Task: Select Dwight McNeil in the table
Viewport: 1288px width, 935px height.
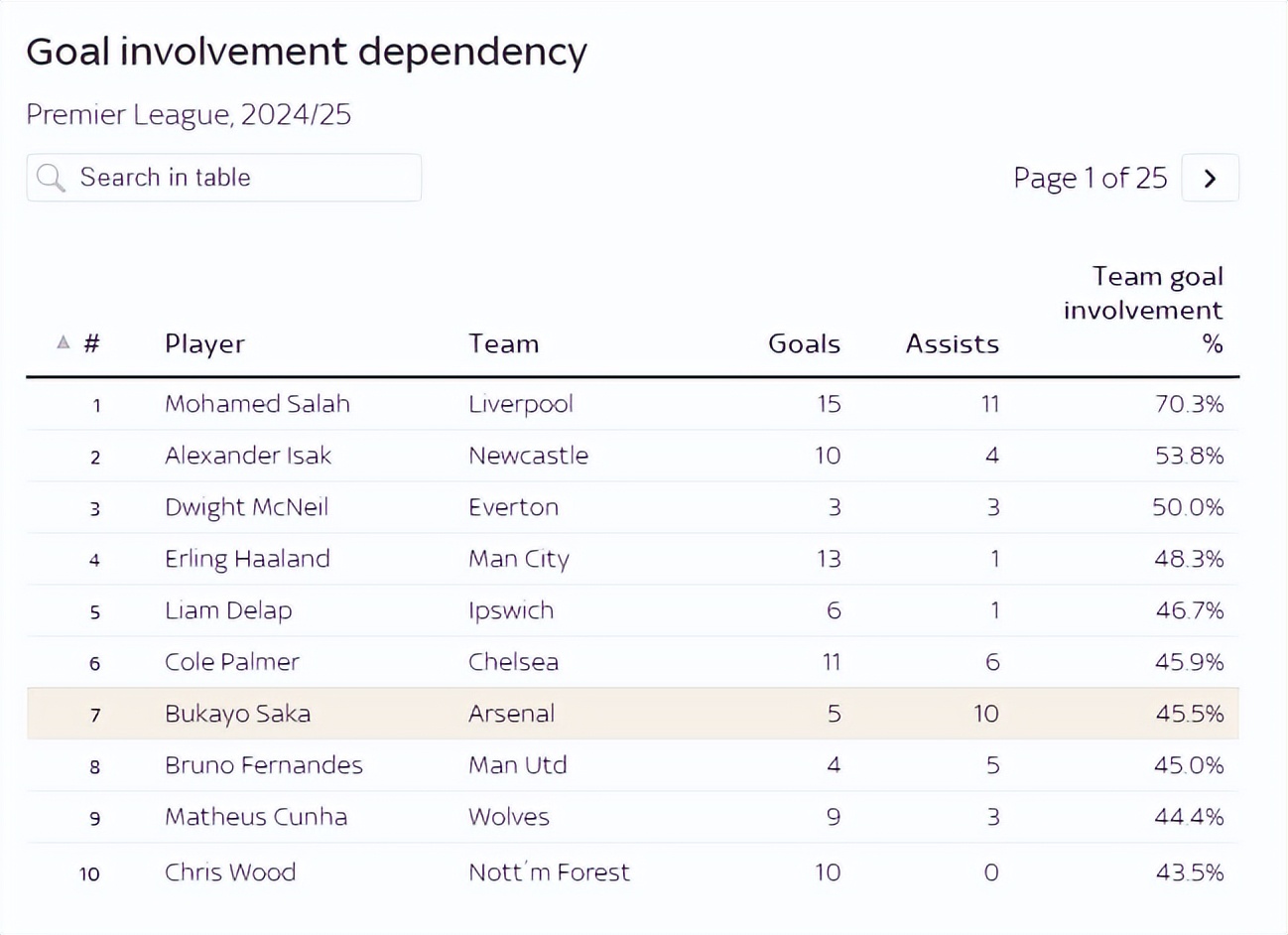Action: pyautogui.click(x=246, y=507)
